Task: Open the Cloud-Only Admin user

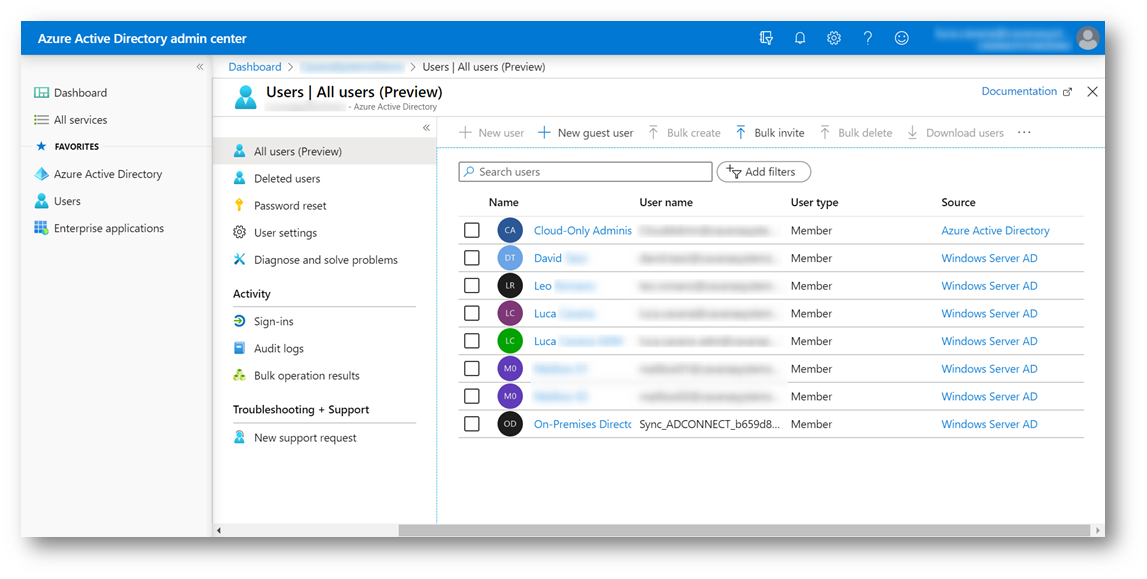Action: coord(582,230)
